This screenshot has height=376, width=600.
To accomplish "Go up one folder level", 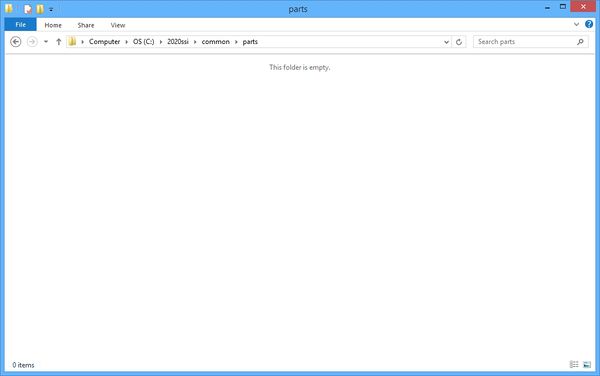I will [x=59, y=42].
